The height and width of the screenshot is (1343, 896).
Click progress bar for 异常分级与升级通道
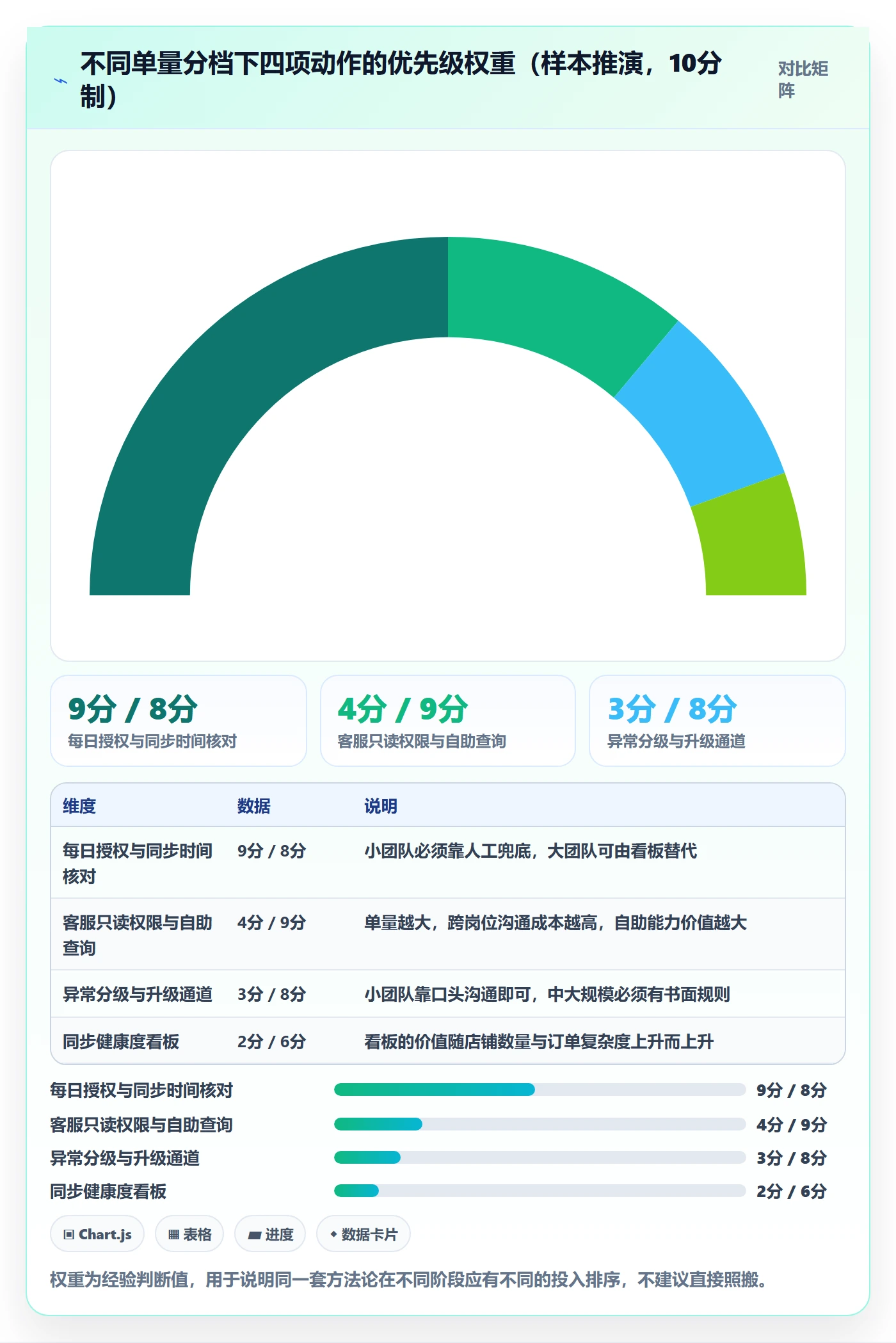pyautogui.click(x=540, y=1157)
